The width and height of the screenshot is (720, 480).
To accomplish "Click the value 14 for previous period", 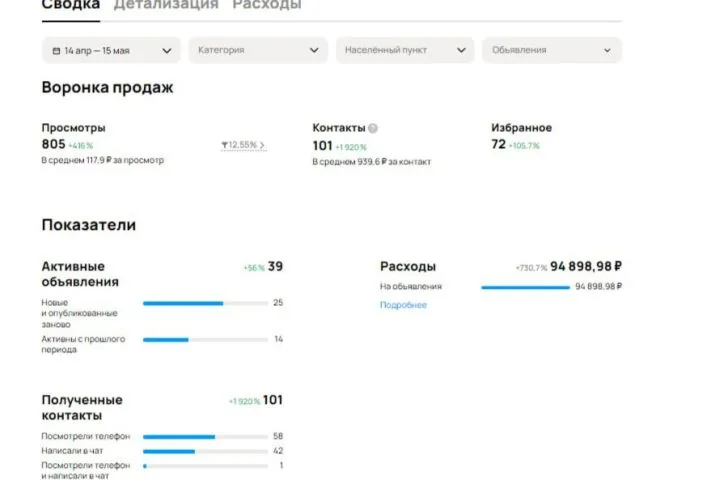I will click(278, 339).
